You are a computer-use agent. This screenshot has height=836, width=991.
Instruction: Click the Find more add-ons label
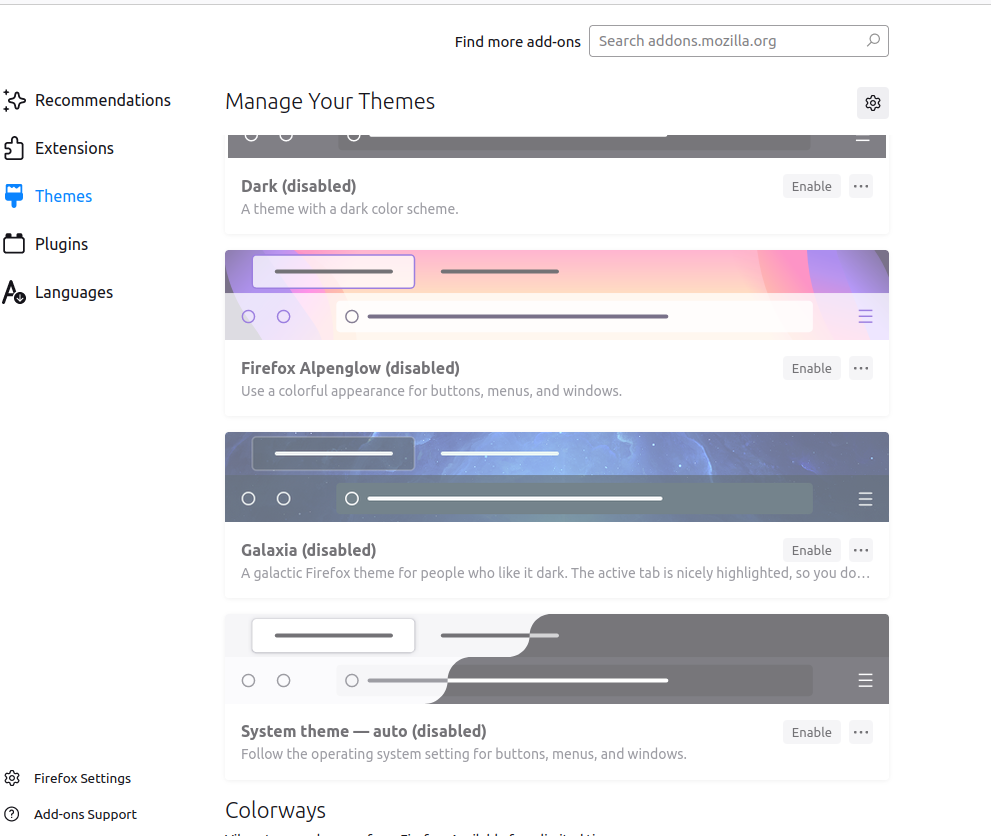[x=518, y=42]
